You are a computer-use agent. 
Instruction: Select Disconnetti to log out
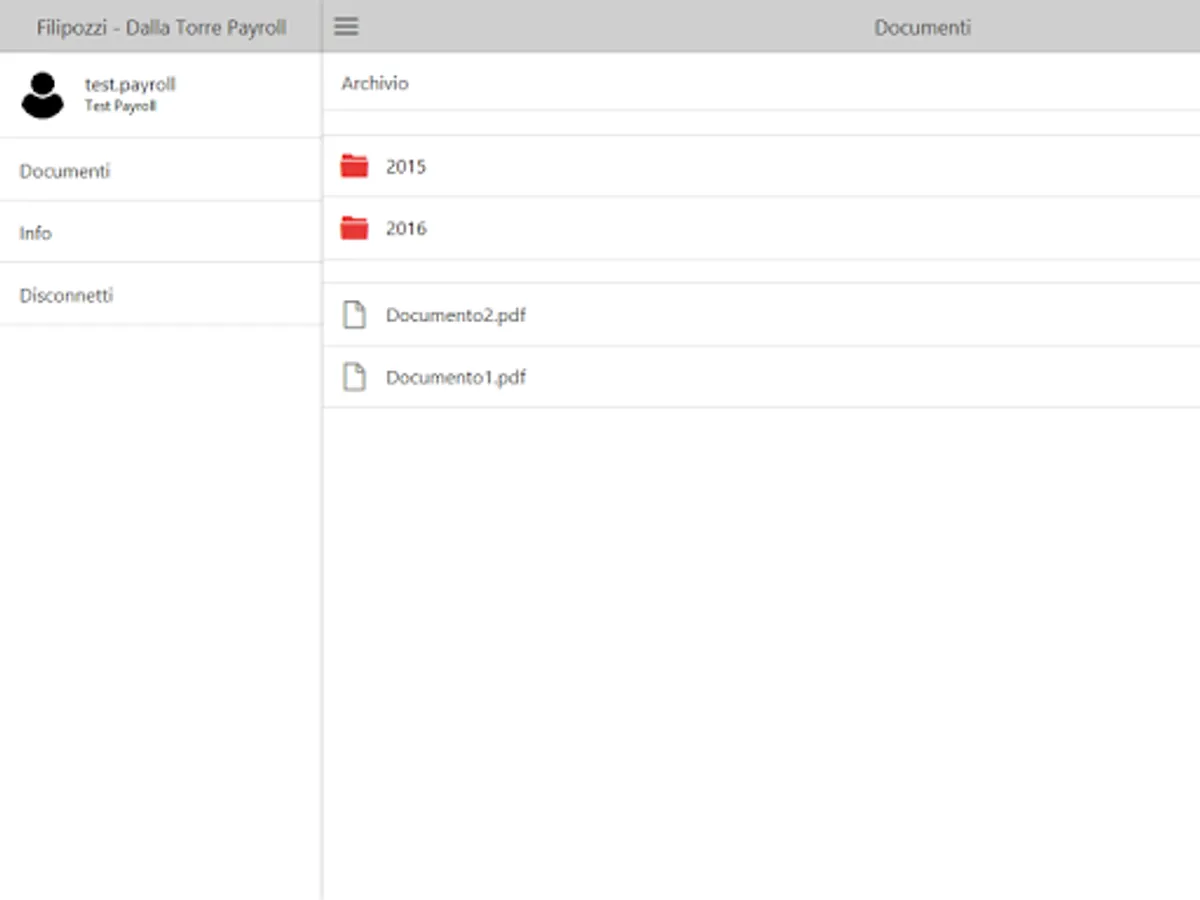pos(160,295)
